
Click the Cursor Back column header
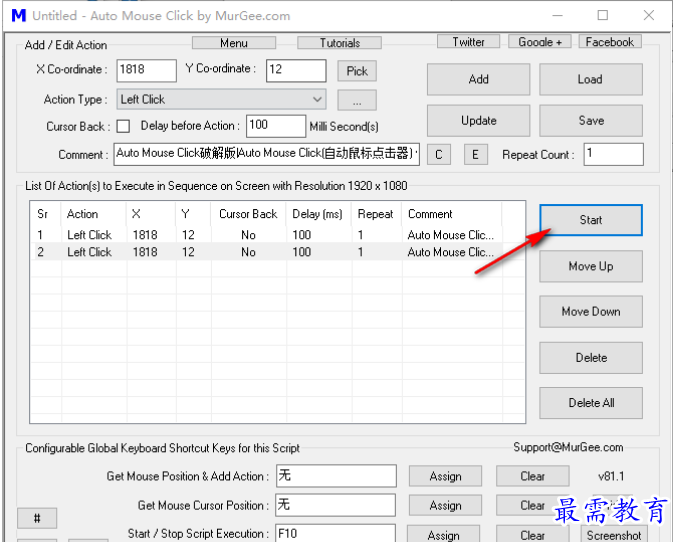[248, 214]
